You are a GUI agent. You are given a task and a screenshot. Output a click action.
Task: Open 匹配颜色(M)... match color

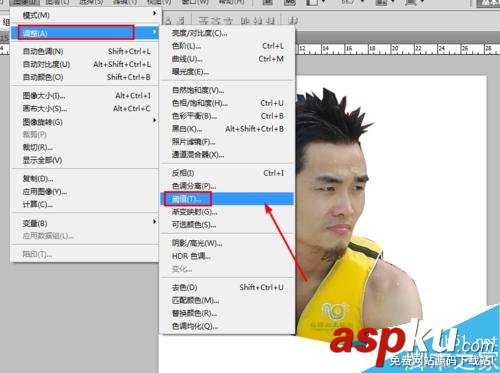pos(227,300)
